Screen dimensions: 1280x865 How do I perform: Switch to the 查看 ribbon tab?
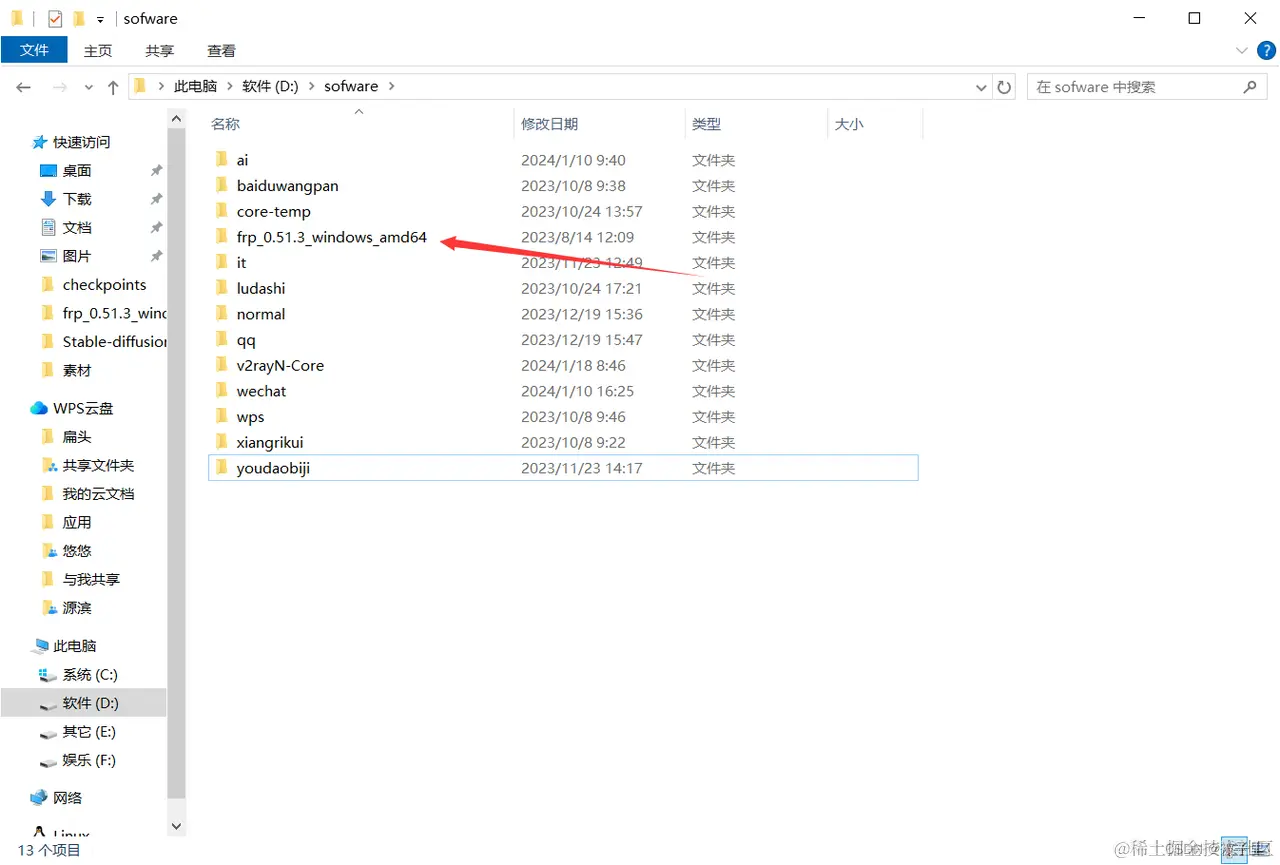221,50
